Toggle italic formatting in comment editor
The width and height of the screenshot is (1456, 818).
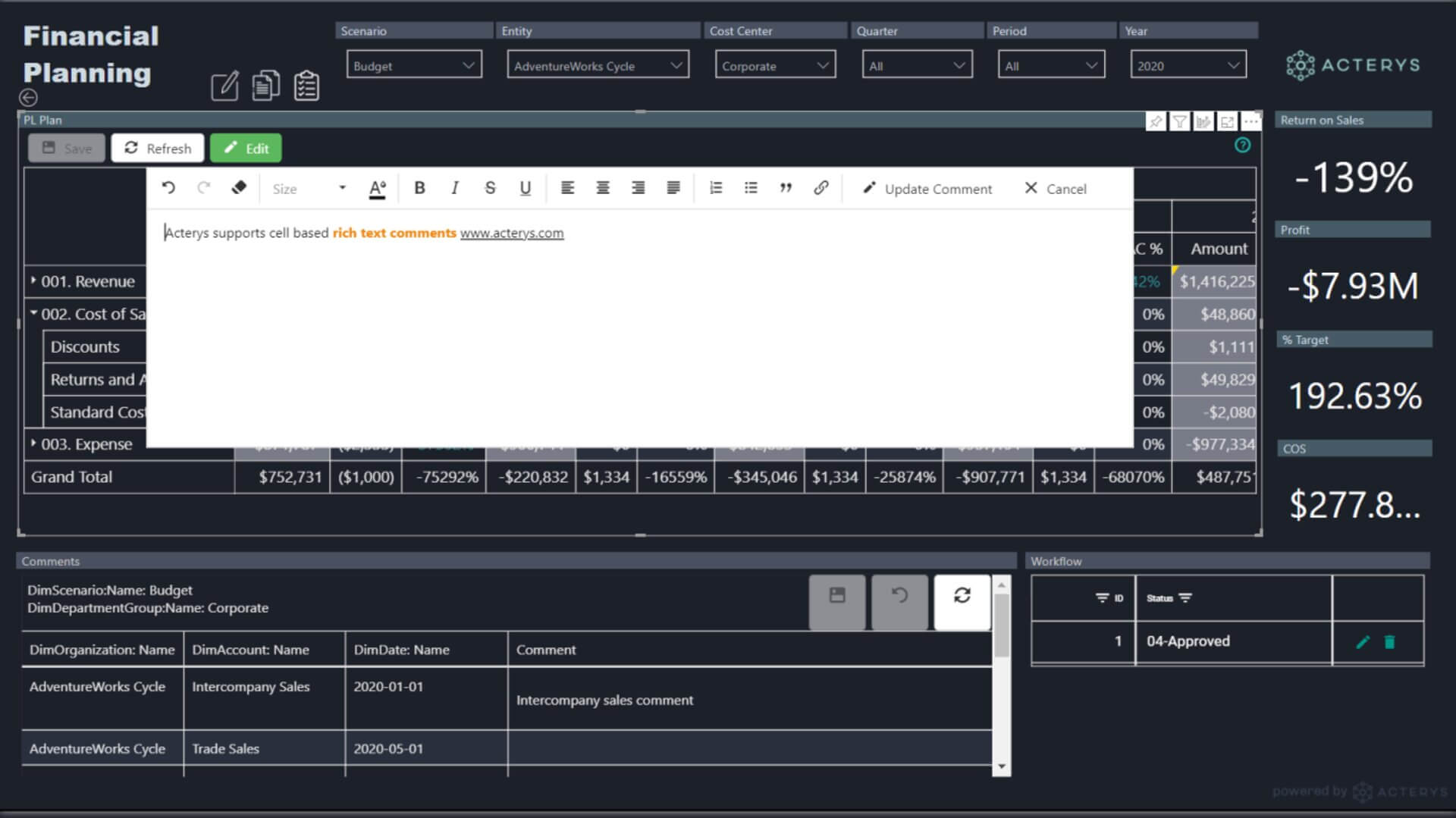pyautogui.click(x=454, y=188)
